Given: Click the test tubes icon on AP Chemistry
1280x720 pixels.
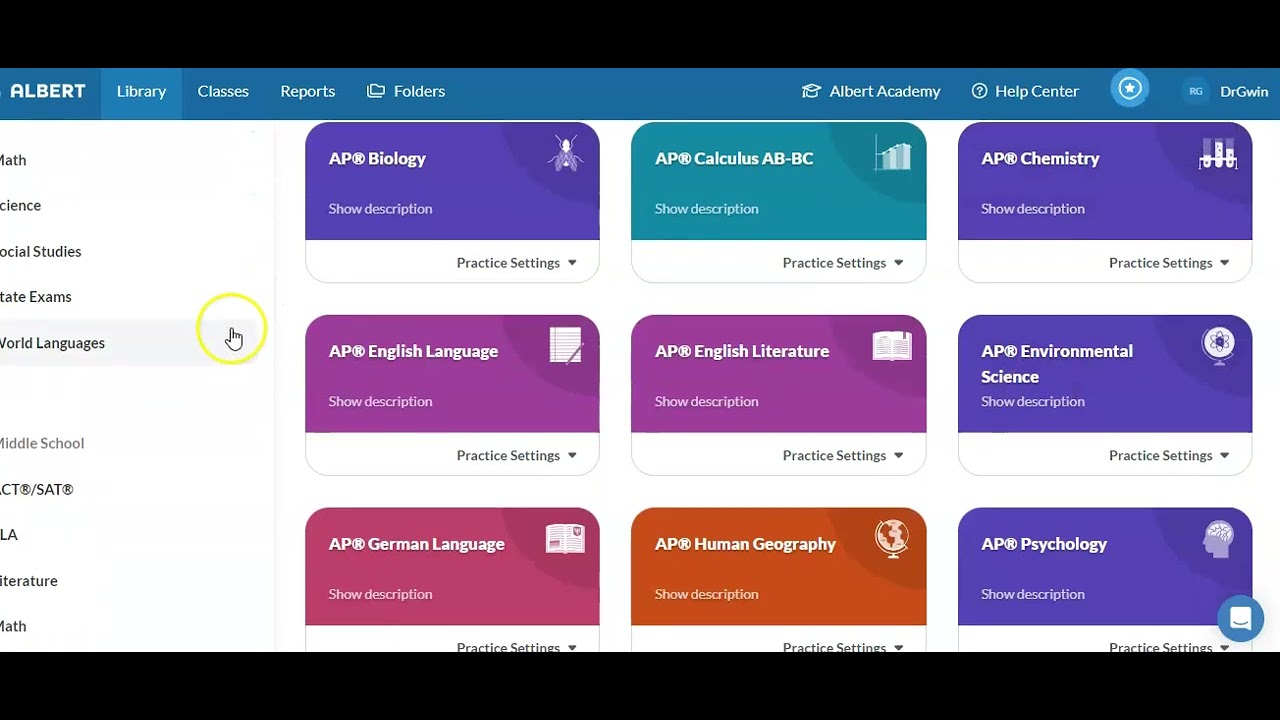Looking at the screenshot, I should click(1218, 154).
